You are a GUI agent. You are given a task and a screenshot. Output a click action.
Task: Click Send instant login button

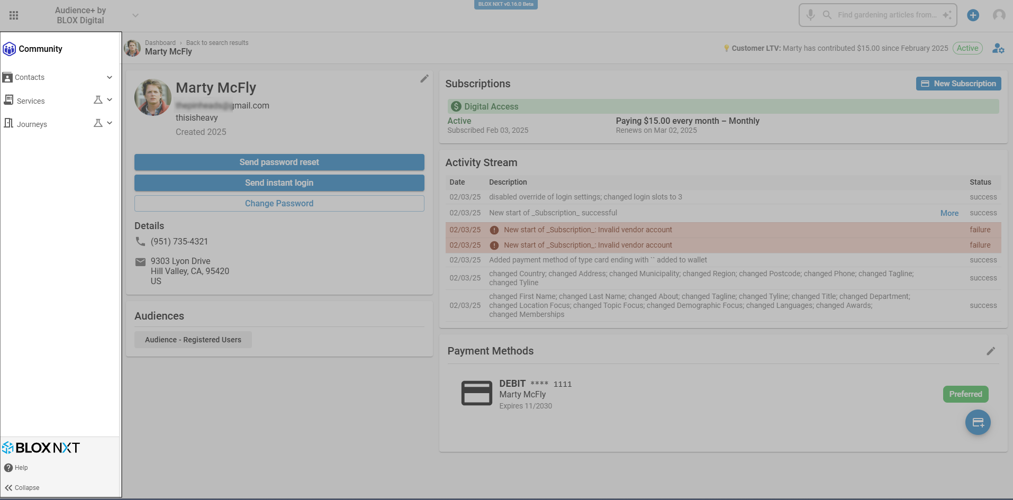(x=279, y=183)
